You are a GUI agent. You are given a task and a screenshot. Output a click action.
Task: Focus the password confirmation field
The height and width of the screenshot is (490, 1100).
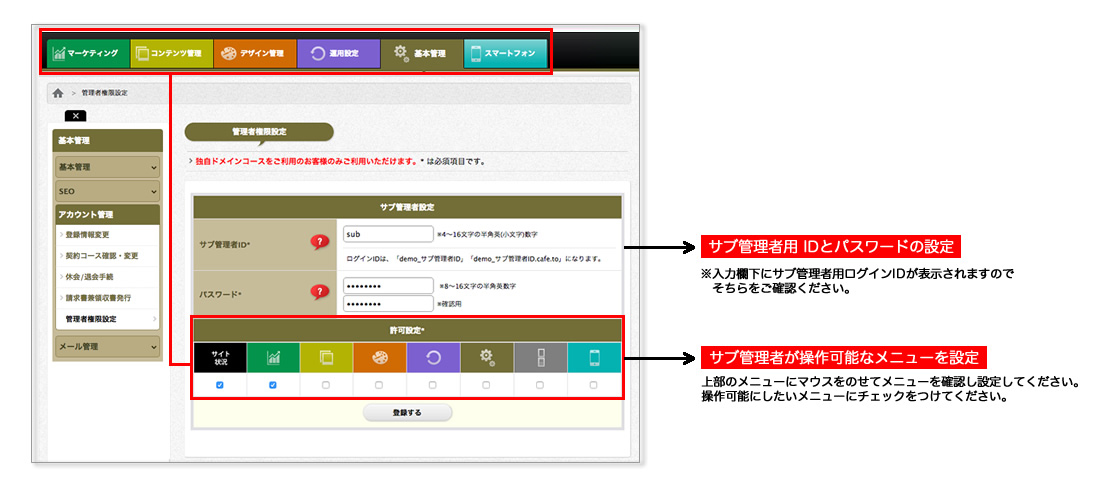[389, 304]
